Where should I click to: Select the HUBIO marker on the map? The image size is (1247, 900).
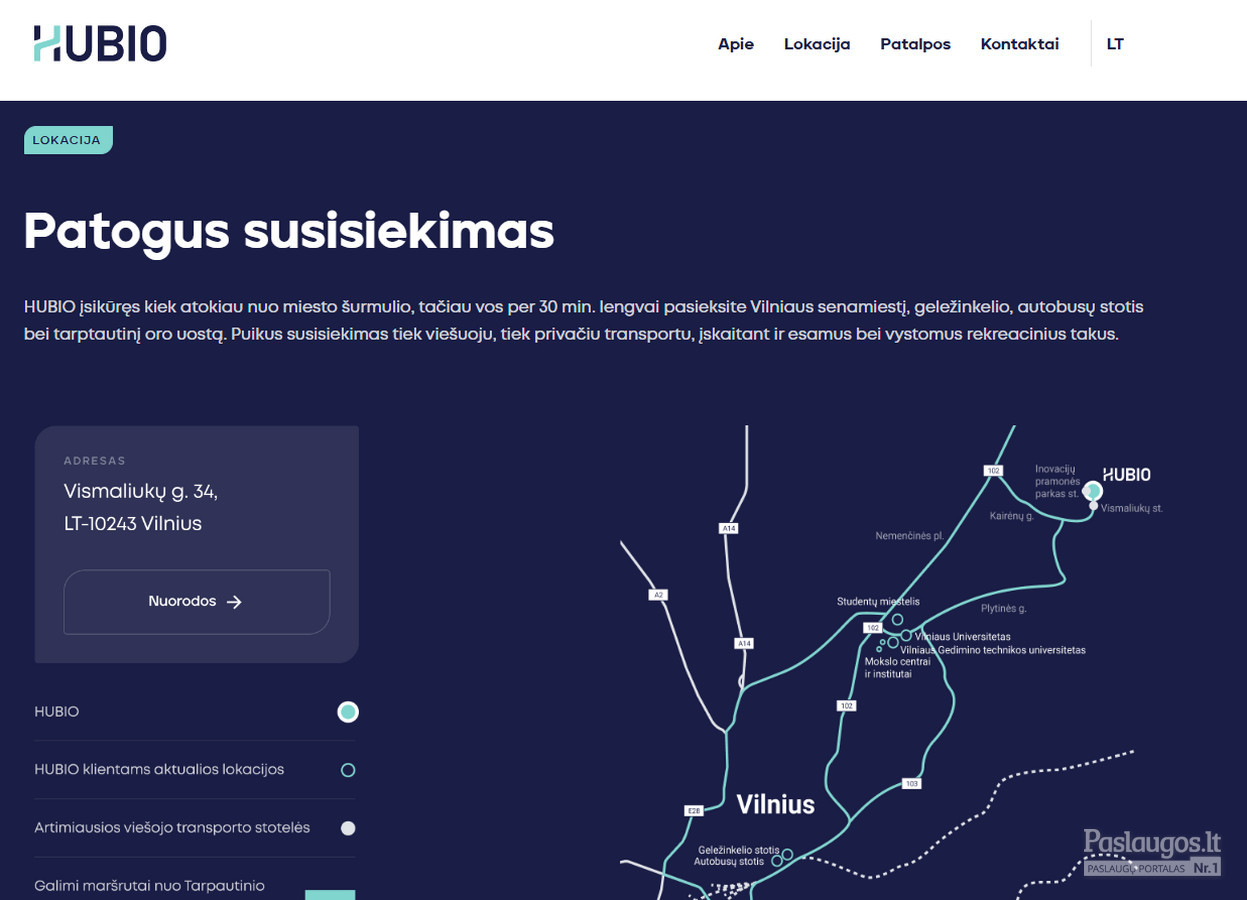[1093, 490]
